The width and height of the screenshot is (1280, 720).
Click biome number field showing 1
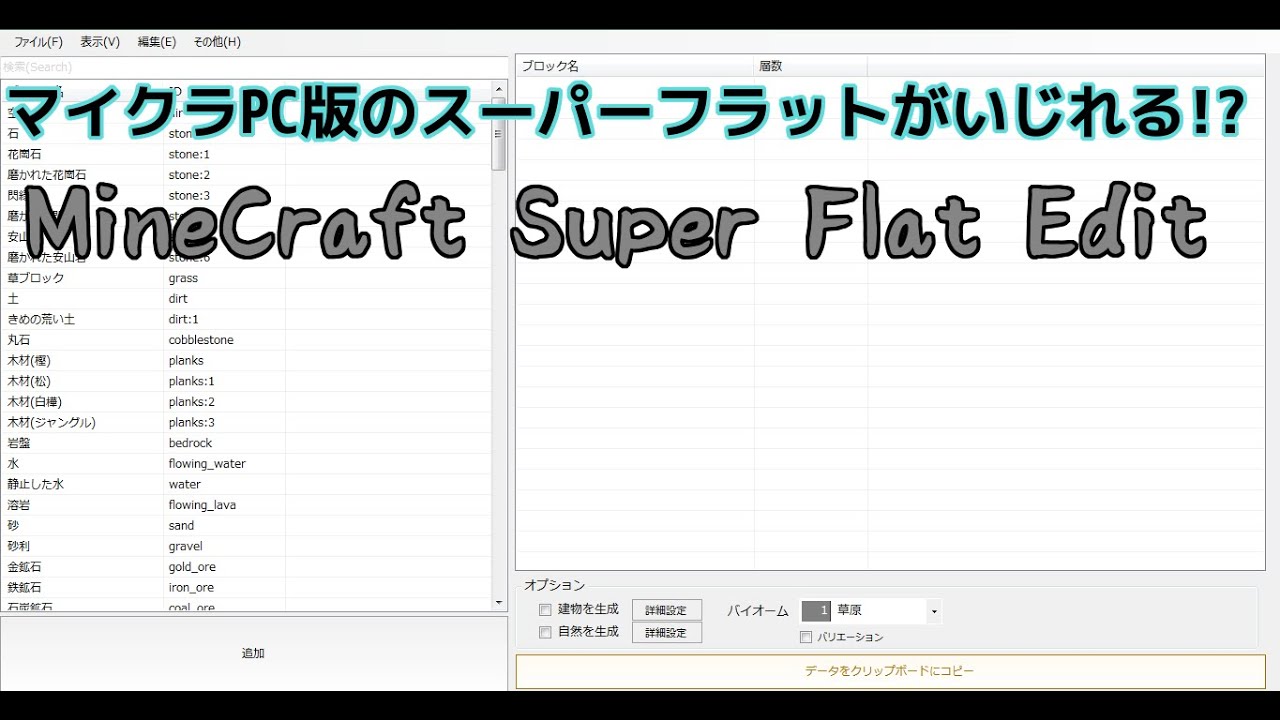coord(816,611)
